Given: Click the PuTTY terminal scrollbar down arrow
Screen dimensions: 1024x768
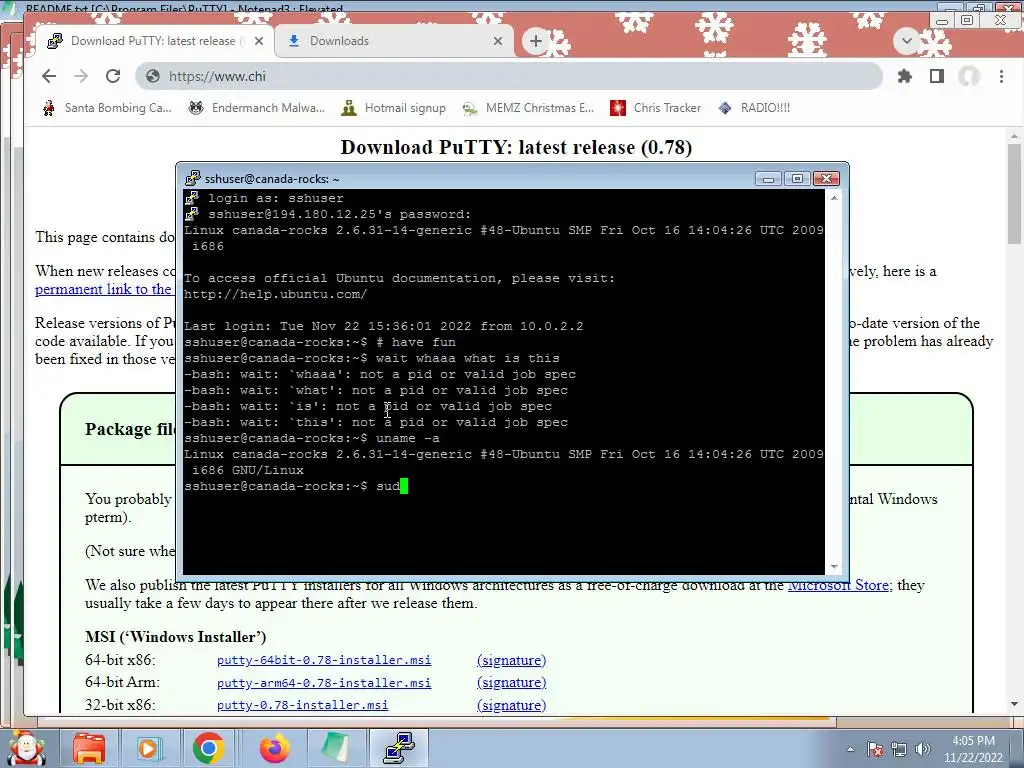Looking at the screenshot, I should [834, 567].
